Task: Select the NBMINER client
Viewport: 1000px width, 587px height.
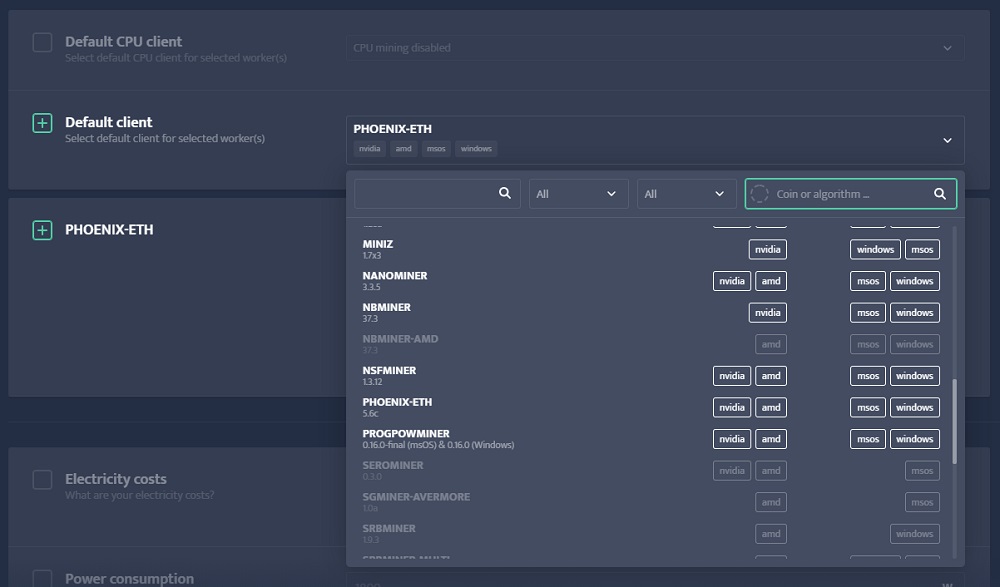Action: coord(651,313)
